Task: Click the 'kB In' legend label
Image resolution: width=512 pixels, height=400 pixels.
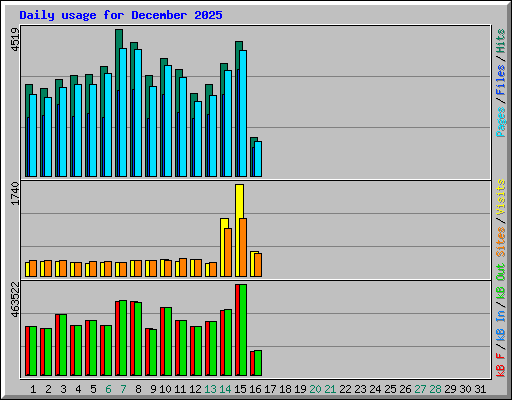Action: coord(500,325)
